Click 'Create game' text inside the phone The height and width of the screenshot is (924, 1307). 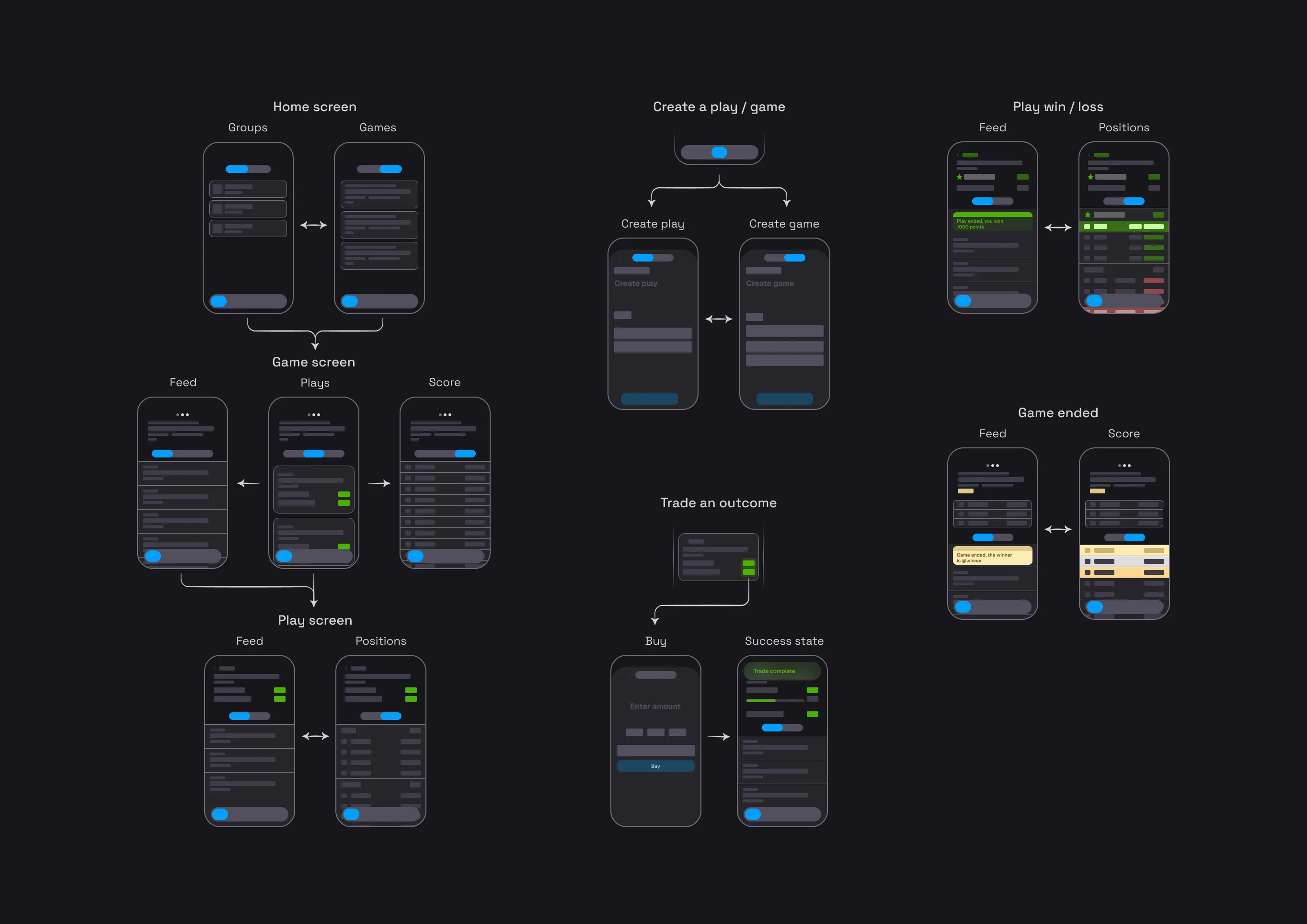[770, 284]
